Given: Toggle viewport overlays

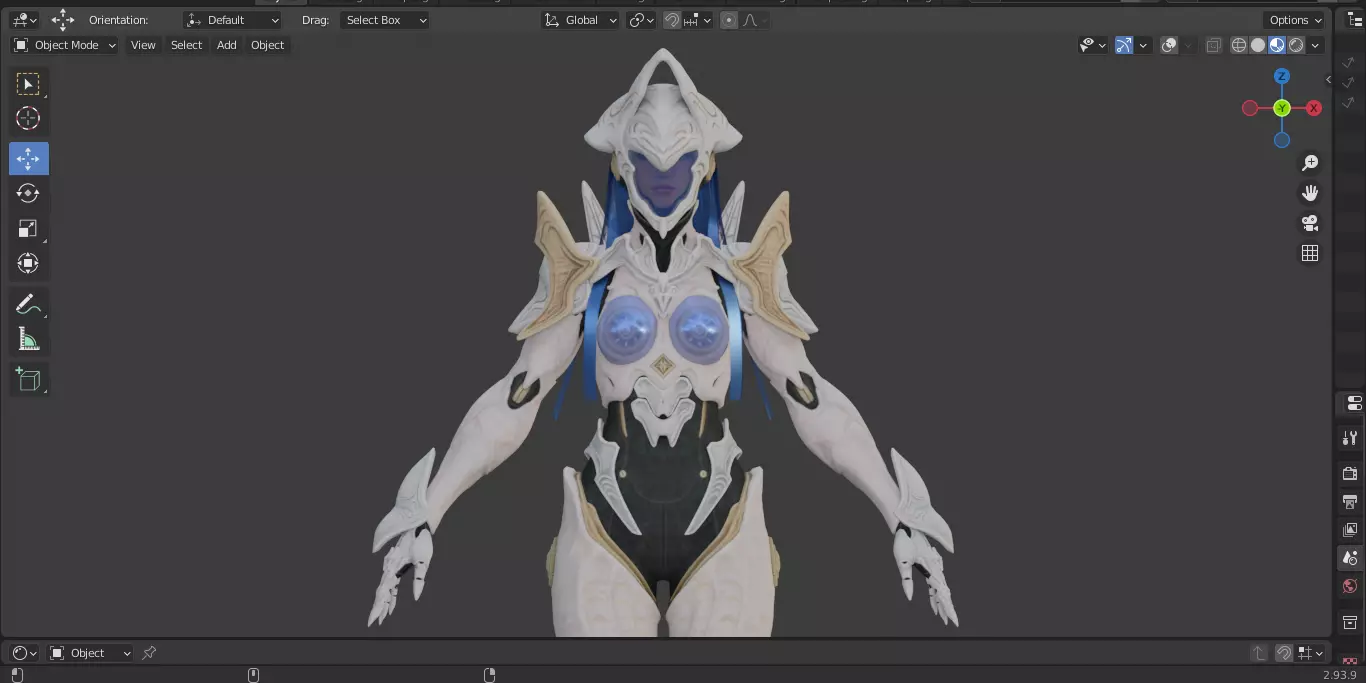Looking at the screenshot, I should pyautogui.click(x=1169, y=45).
